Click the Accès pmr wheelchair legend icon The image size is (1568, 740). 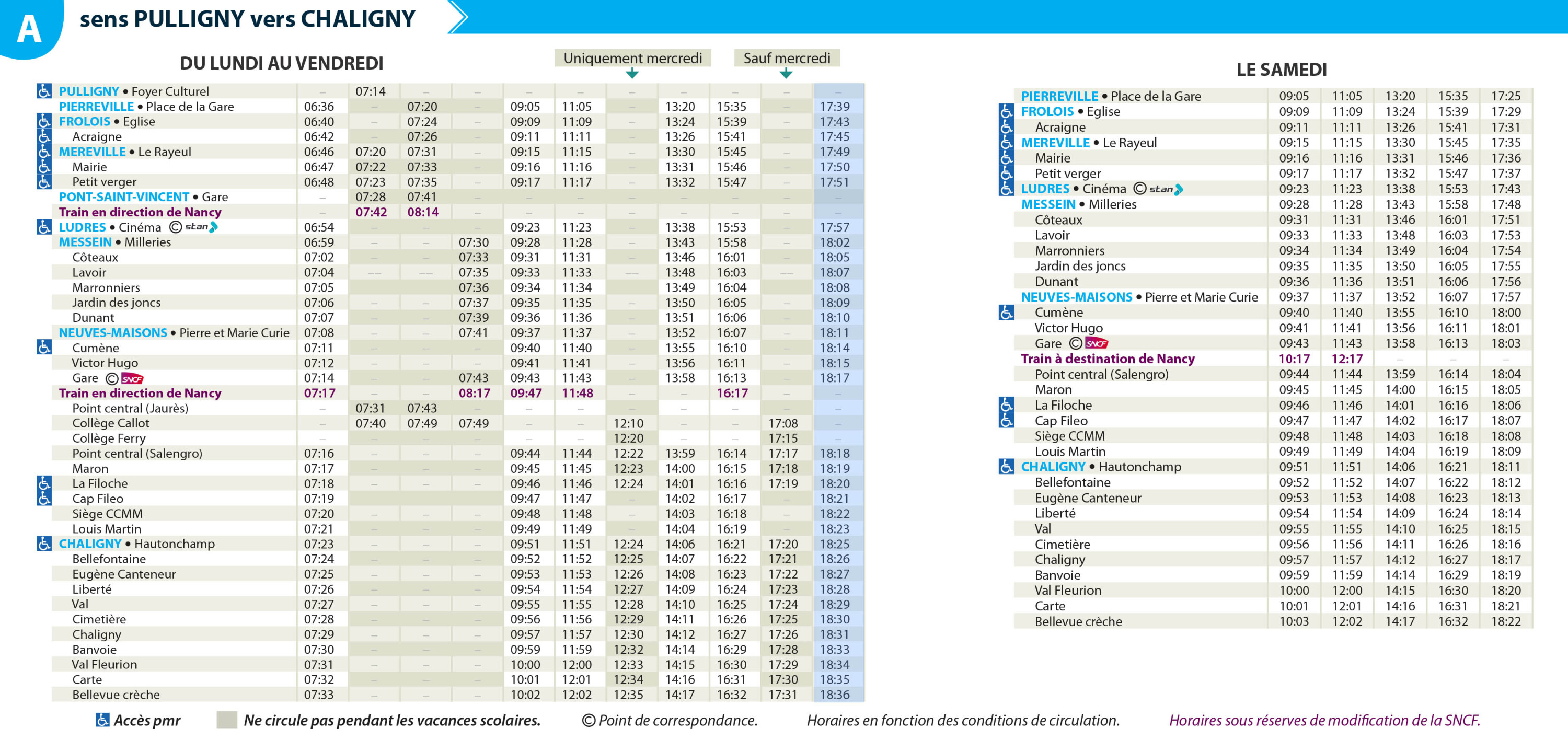pyautogui.click(x=103, y=720)
